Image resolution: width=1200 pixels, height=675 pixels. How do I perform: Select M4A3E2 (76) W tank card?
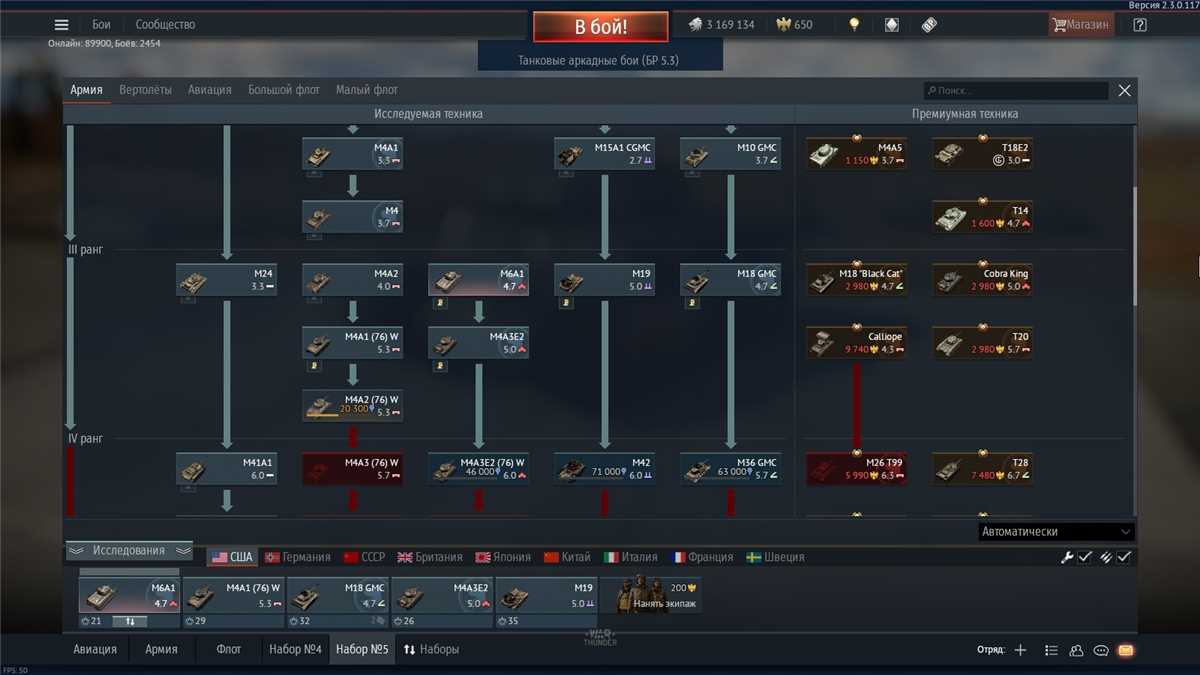click(479, 469)
